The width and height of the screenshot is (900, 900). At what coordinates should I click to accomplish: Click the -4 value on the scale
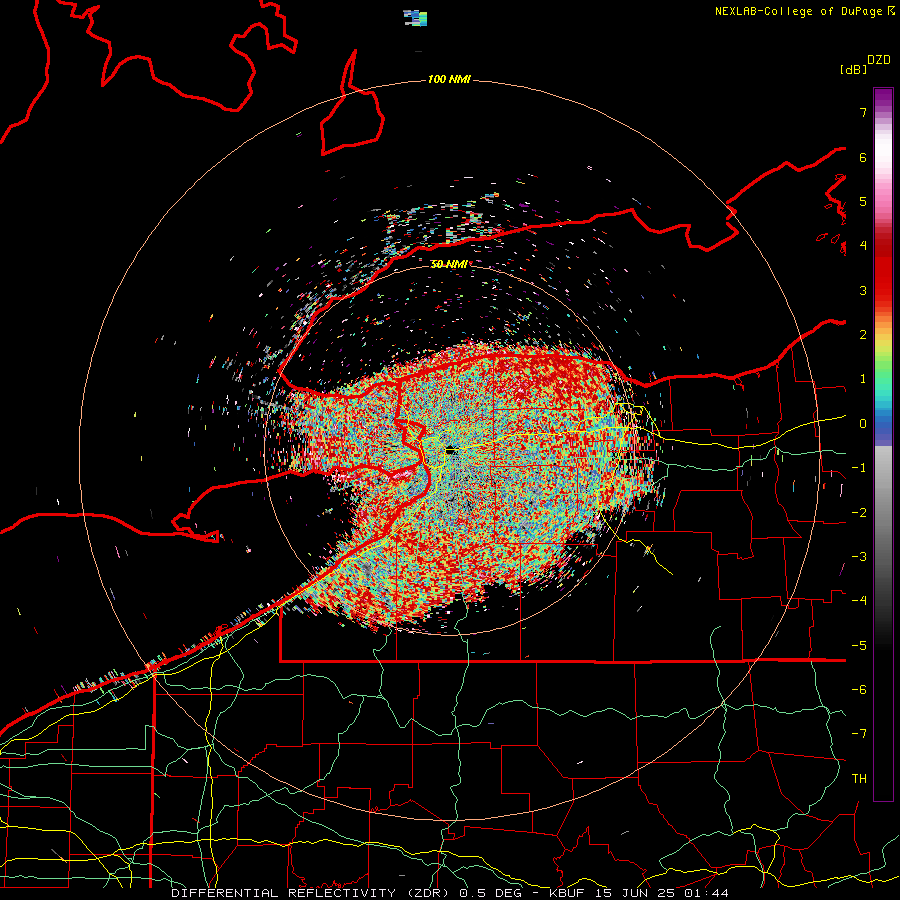tap(859, 601)
